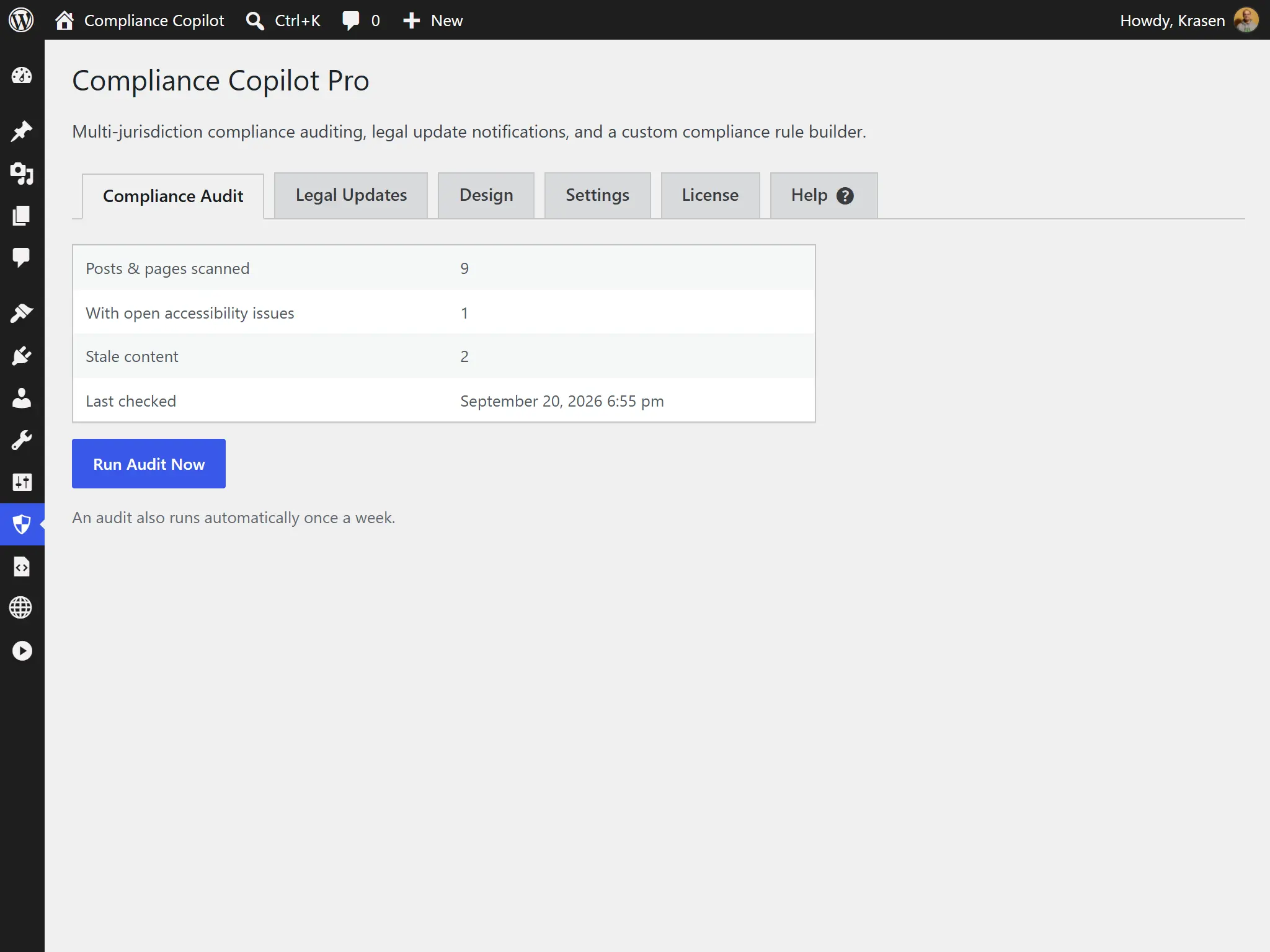The image size is (1270, 952).
Task: Open Appearance paintbrush icon
Action: pyautogui.click(x=22, y=313)
